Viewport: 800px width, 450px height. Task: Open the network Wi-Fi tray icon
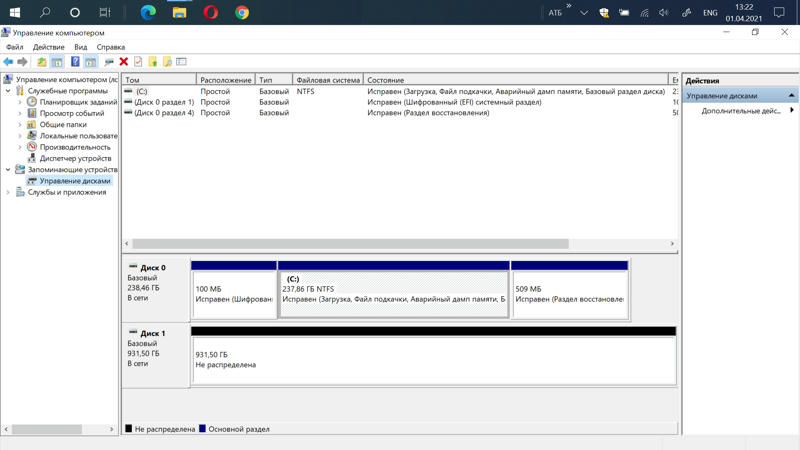click(645, 13)
